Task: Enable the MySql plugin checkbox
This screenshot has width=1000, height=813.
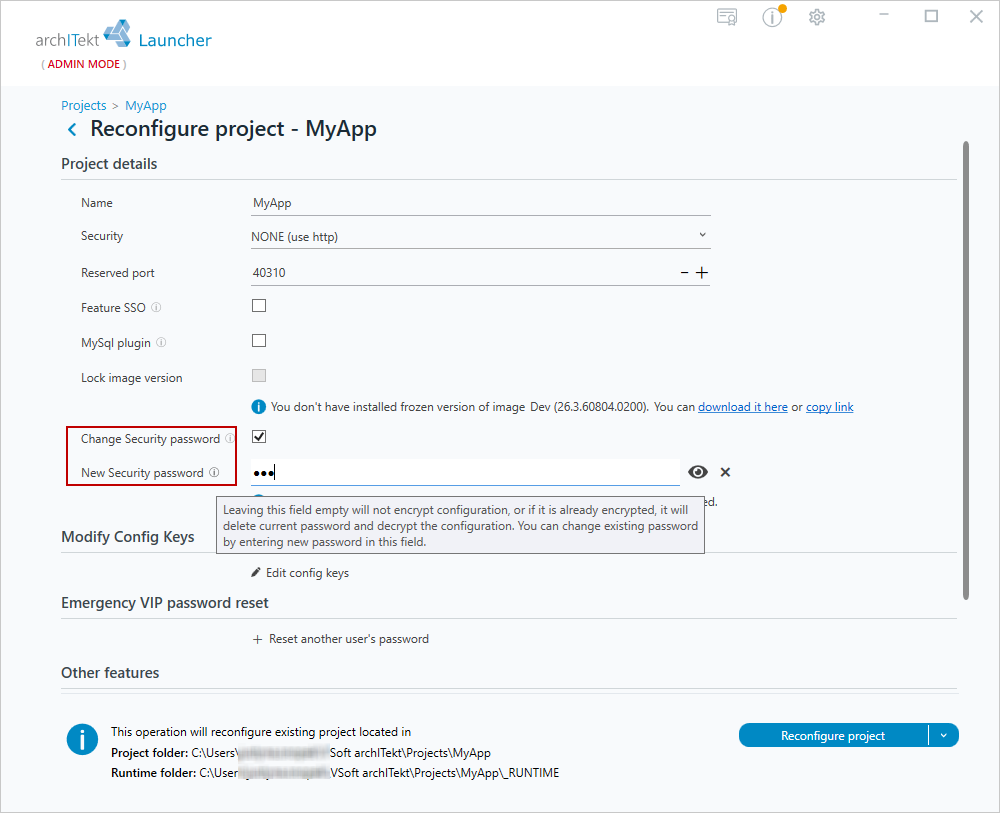Action: pyautogui.click(x=259, y=341)
